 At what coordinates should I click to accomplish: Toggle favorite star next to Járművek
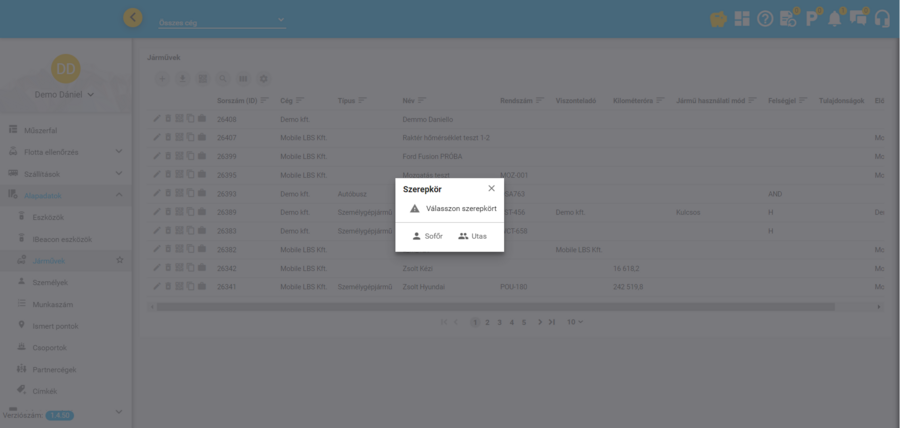120,260
